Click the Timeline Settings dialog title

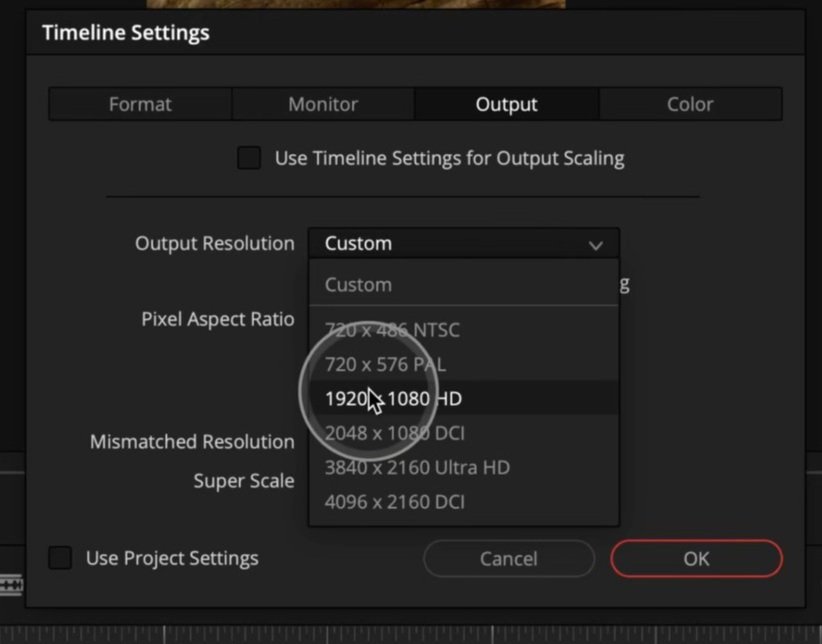point(125,32)
